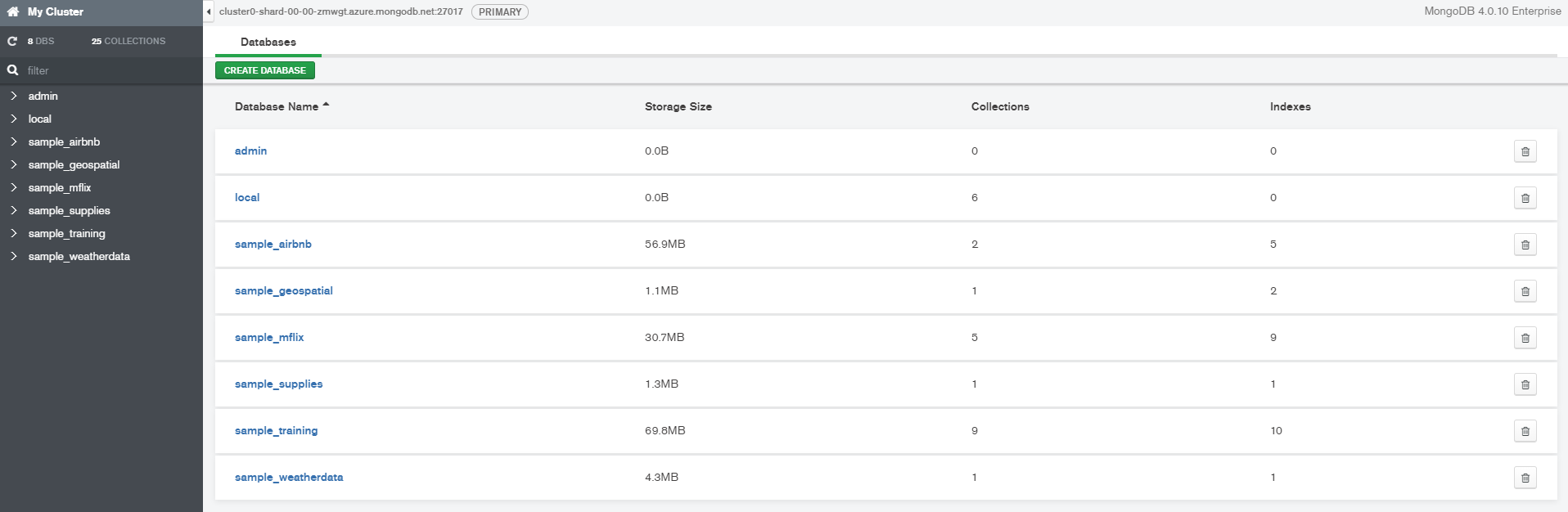
Task: Click the CREATE DATABASE button
Action: 265,70
